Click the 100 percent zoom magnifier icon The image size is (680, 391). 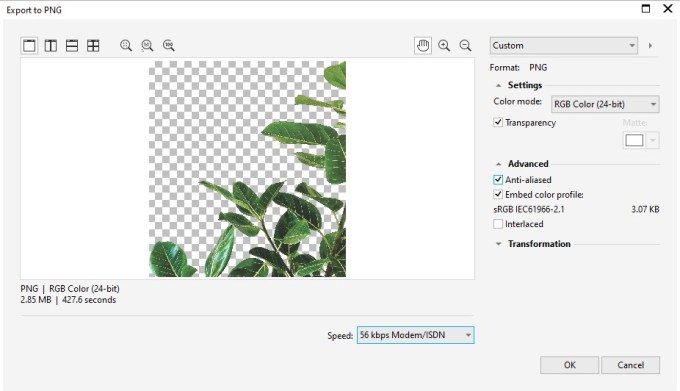point(169,46)
